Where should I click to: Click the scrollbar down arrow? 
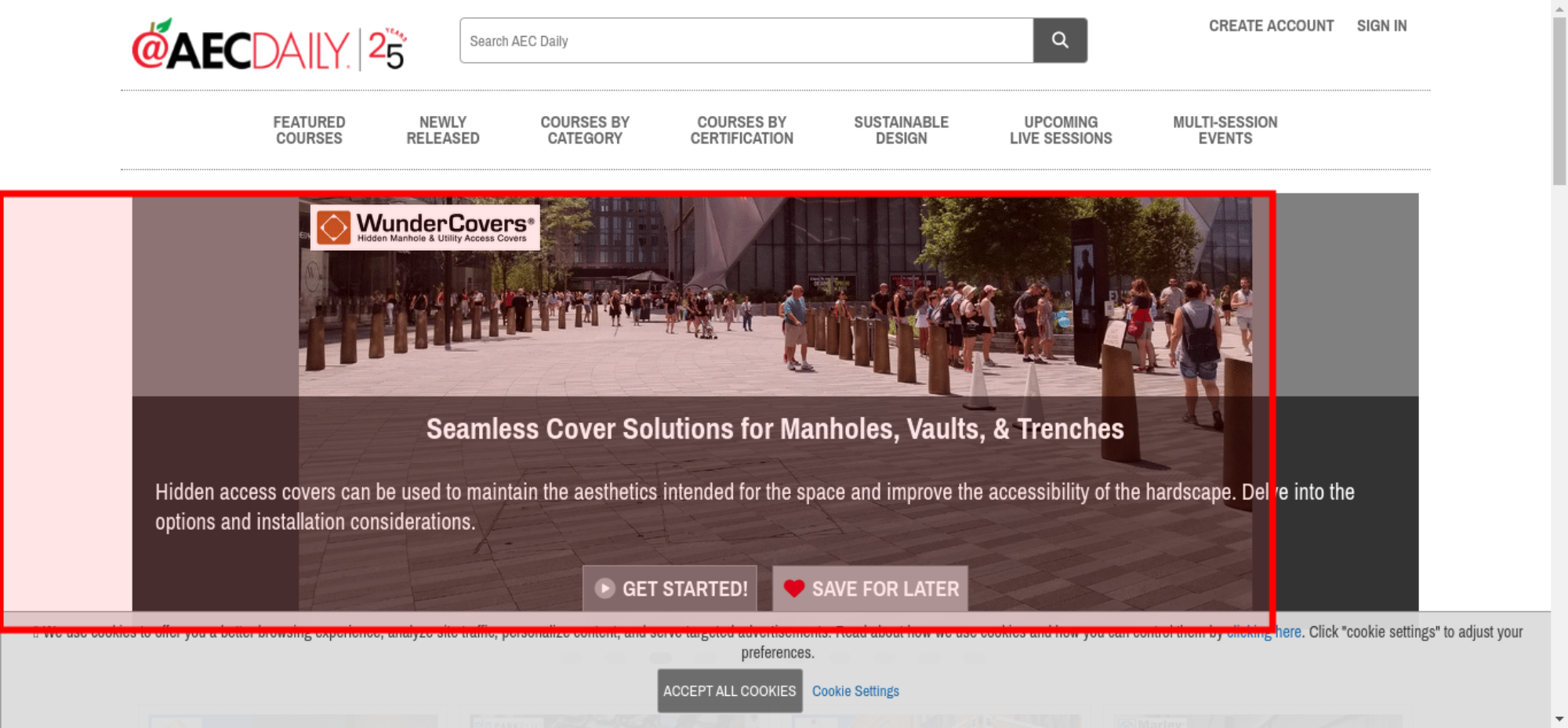[x=1559, y=719]
